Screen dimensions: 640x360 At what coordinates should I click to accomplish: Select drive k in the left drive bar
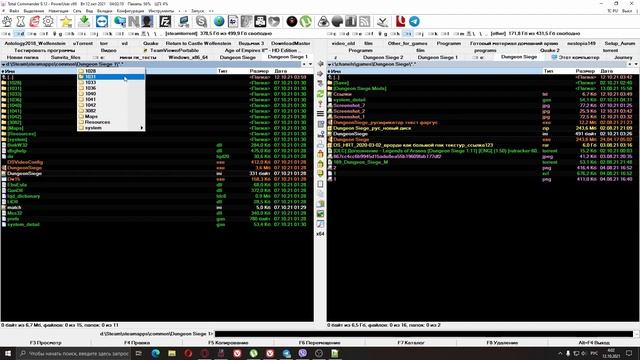(107, 33)
